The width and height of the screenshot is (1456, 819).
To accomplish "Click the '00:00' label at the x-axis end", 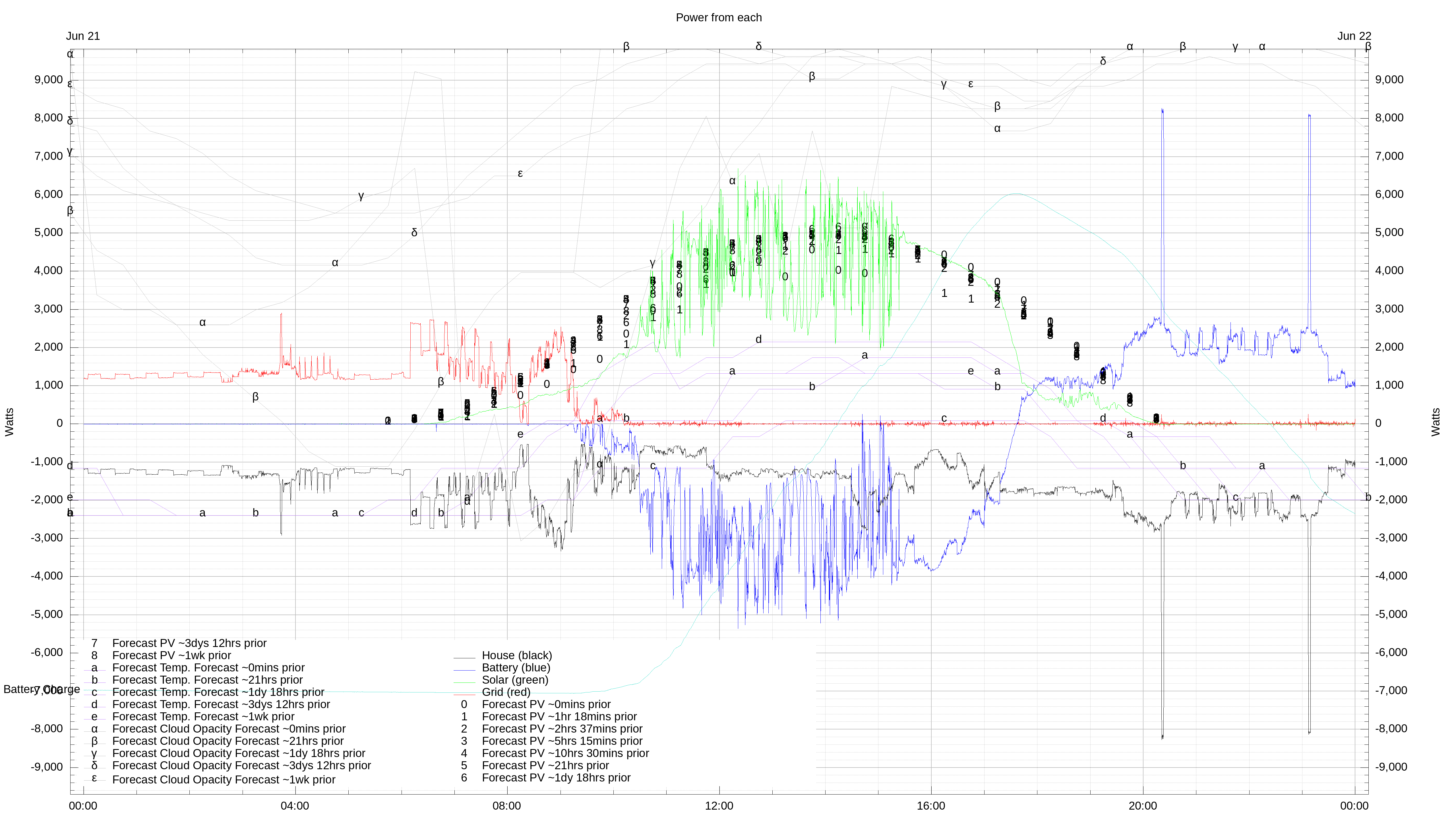I will 1354,806.
